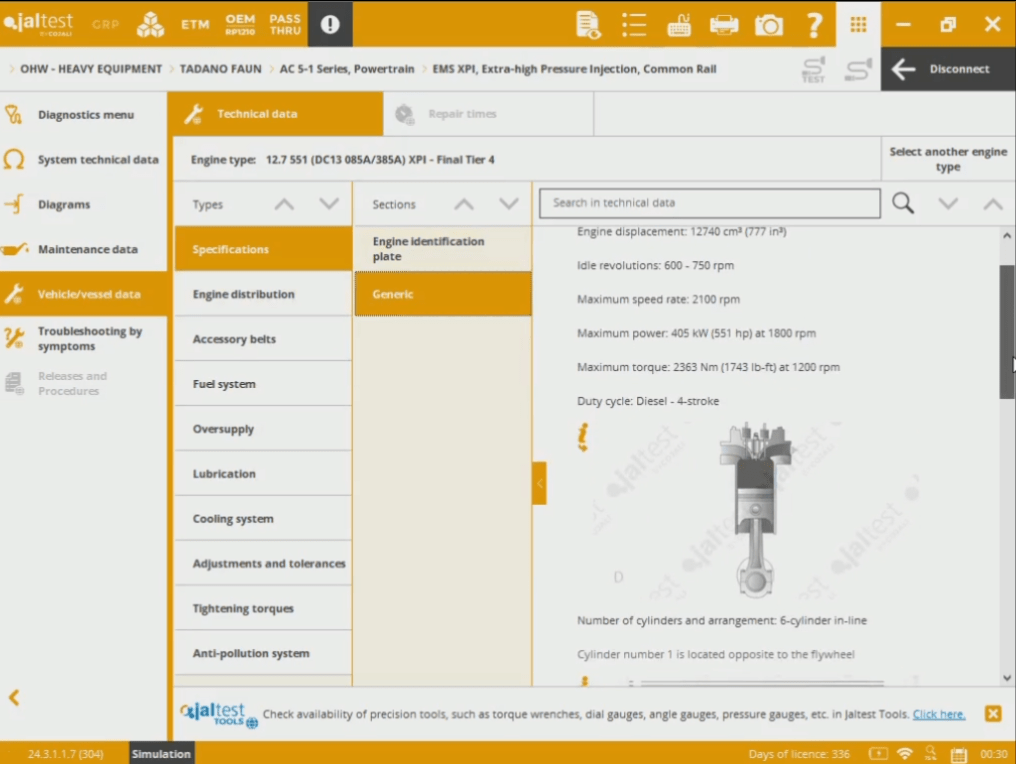1016x764 pixels.
Task: Close the Jaltest Tools banner
Action: [993, 713]
